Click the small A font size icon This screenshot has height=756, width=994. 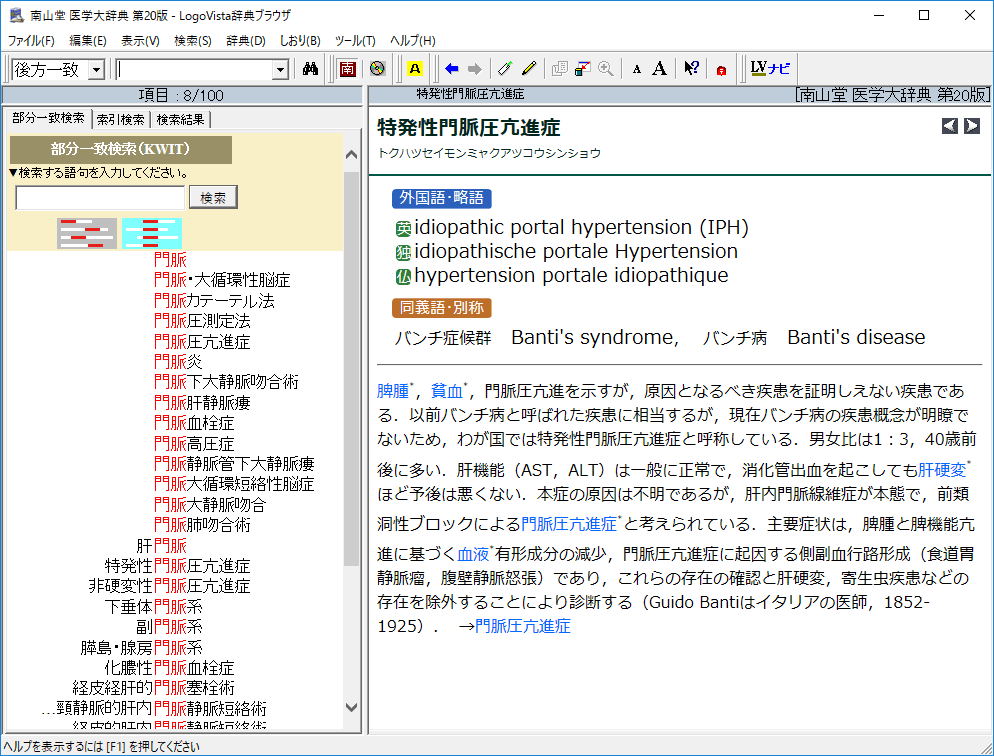click(637, 69)
